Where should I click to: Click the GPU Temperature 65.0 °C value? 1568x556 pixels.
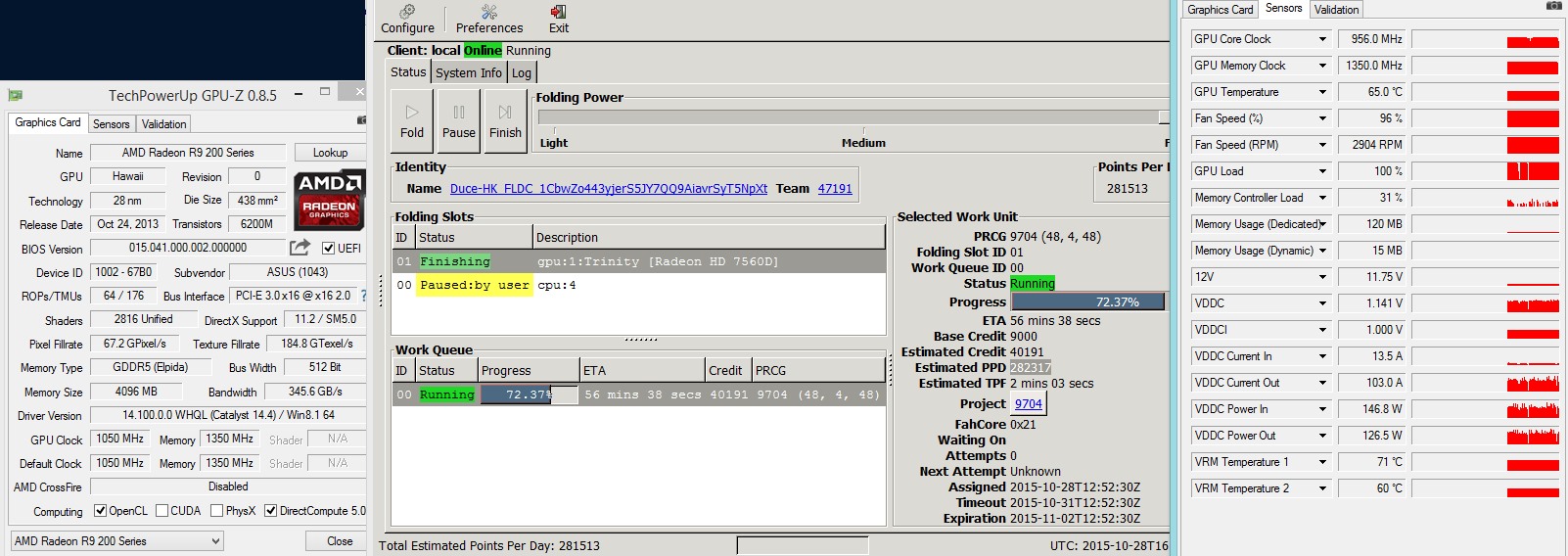pos(1370,92)
